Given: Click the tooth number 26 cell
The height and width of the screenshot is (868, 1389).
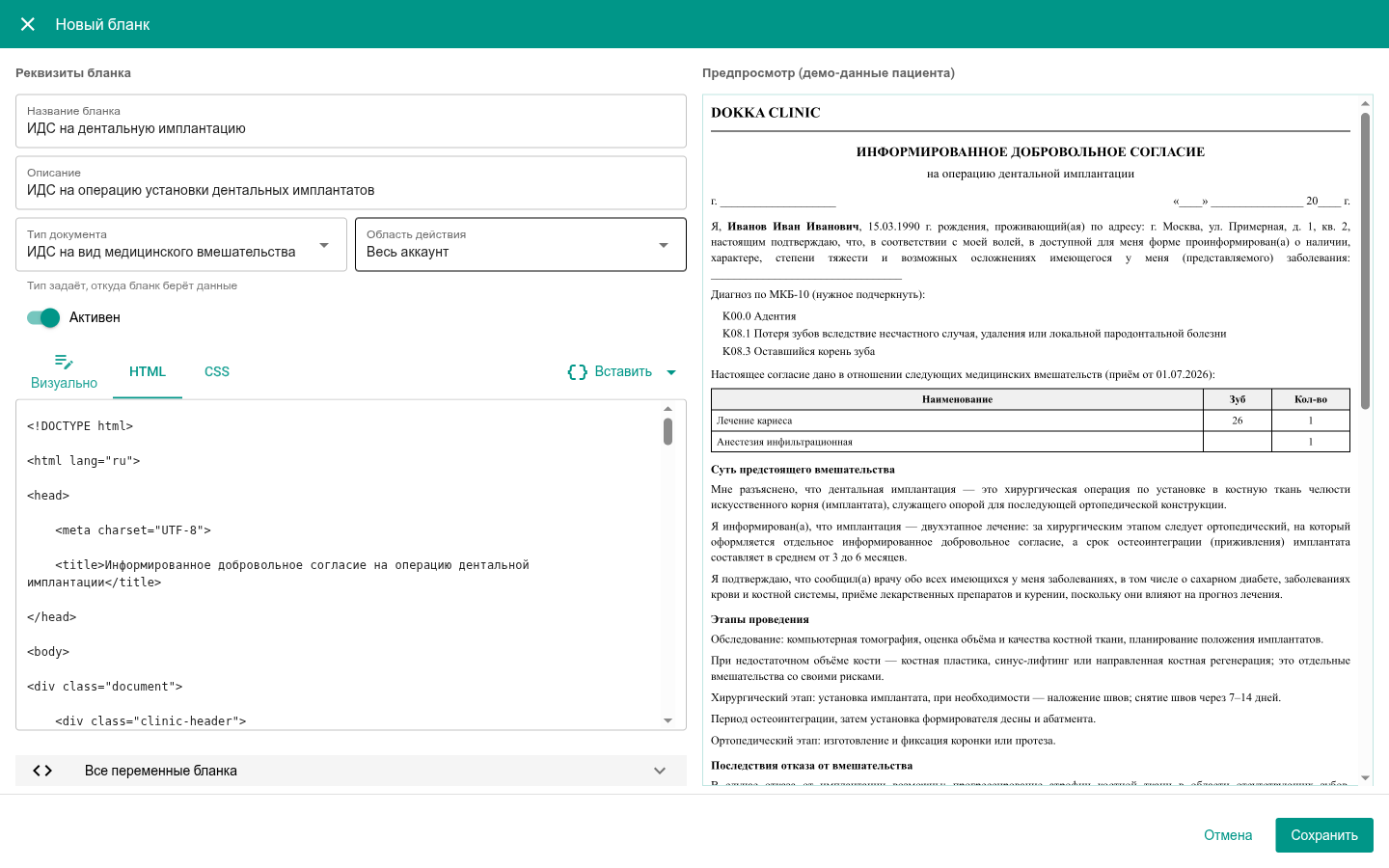Looking at the screenshot, I should (1238, 420).
